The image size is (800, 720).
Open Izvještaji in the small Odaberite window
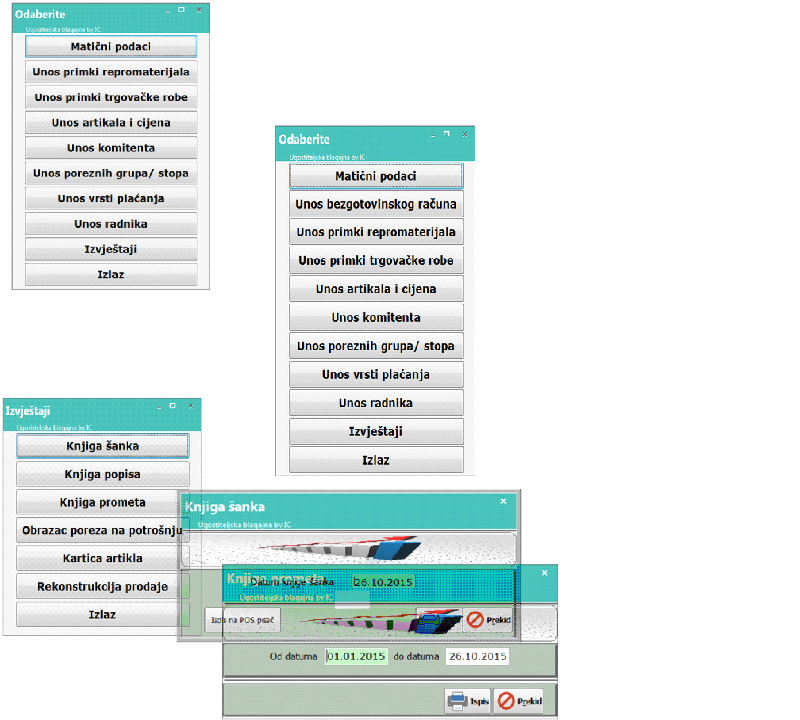111,249
